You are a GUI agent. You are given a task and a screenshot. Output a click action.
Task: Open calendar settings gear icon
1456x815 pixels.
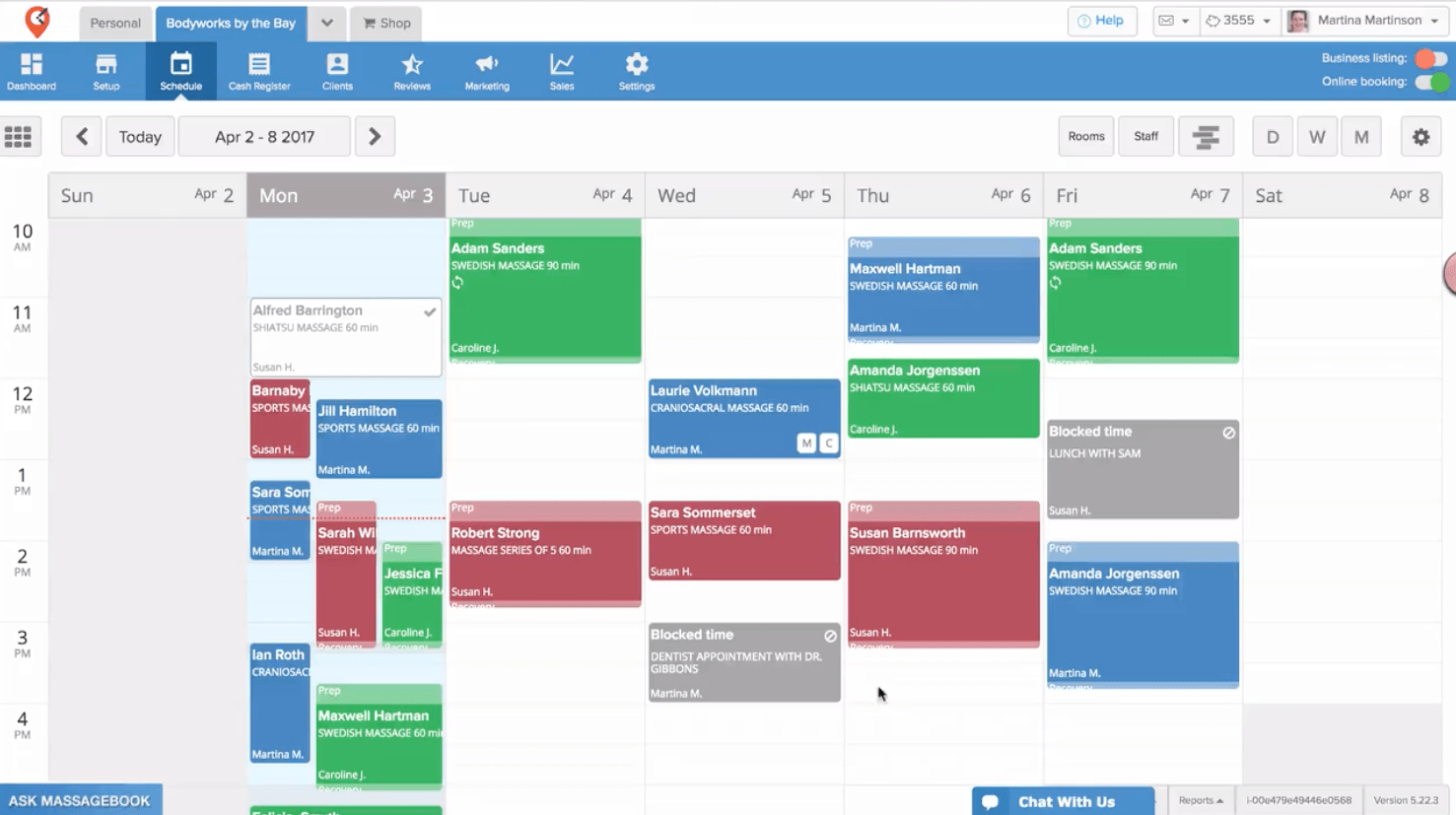pyautogui.click(x=1421, y=137)
